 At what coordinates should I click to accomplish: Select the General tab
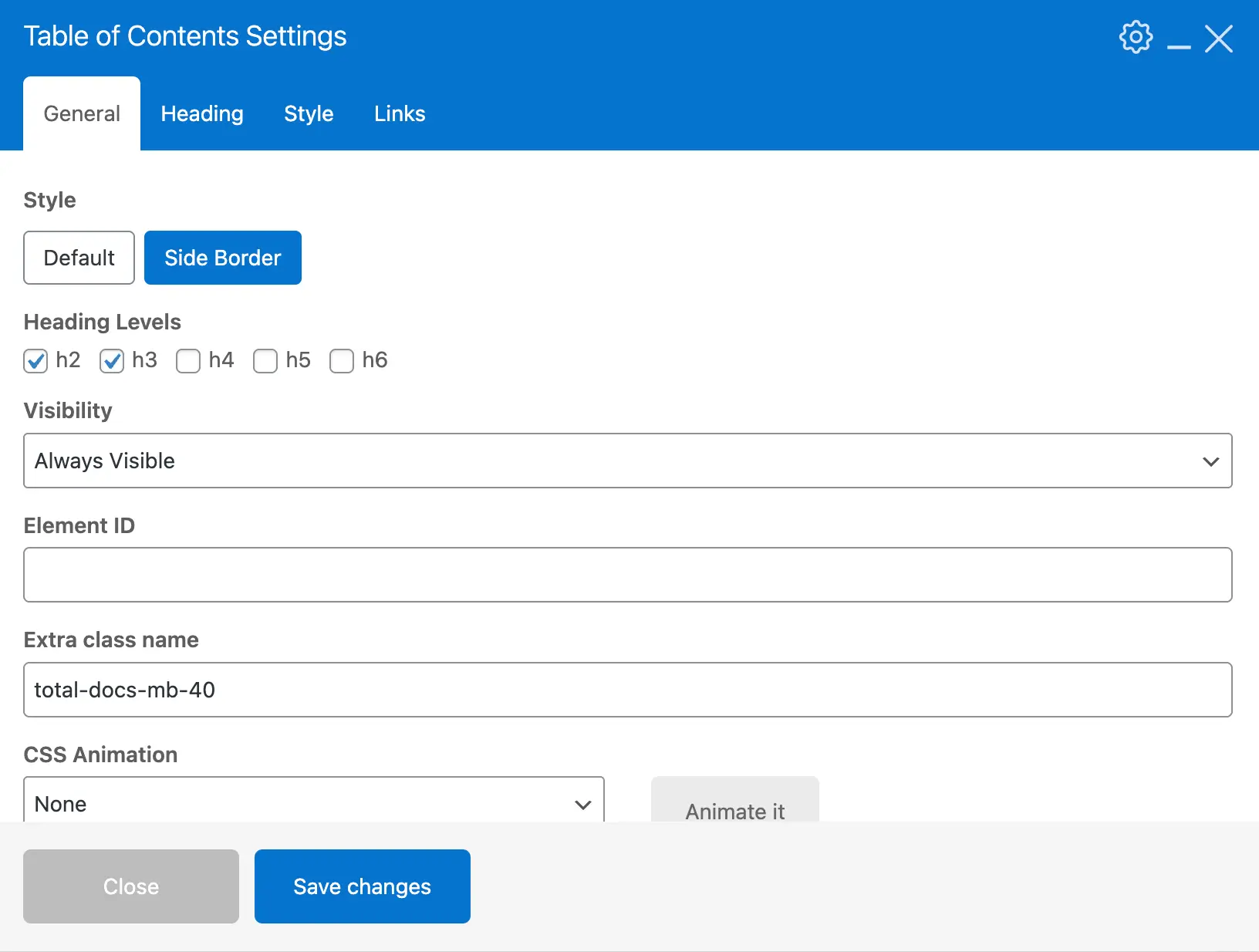(82, 114)
